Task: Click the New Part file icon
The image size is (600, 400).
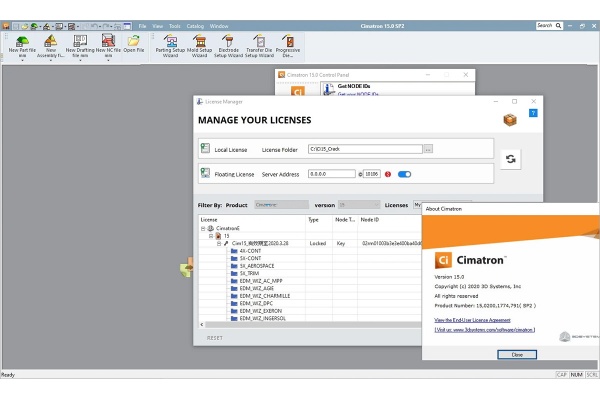Action: (x=22, y=41)
